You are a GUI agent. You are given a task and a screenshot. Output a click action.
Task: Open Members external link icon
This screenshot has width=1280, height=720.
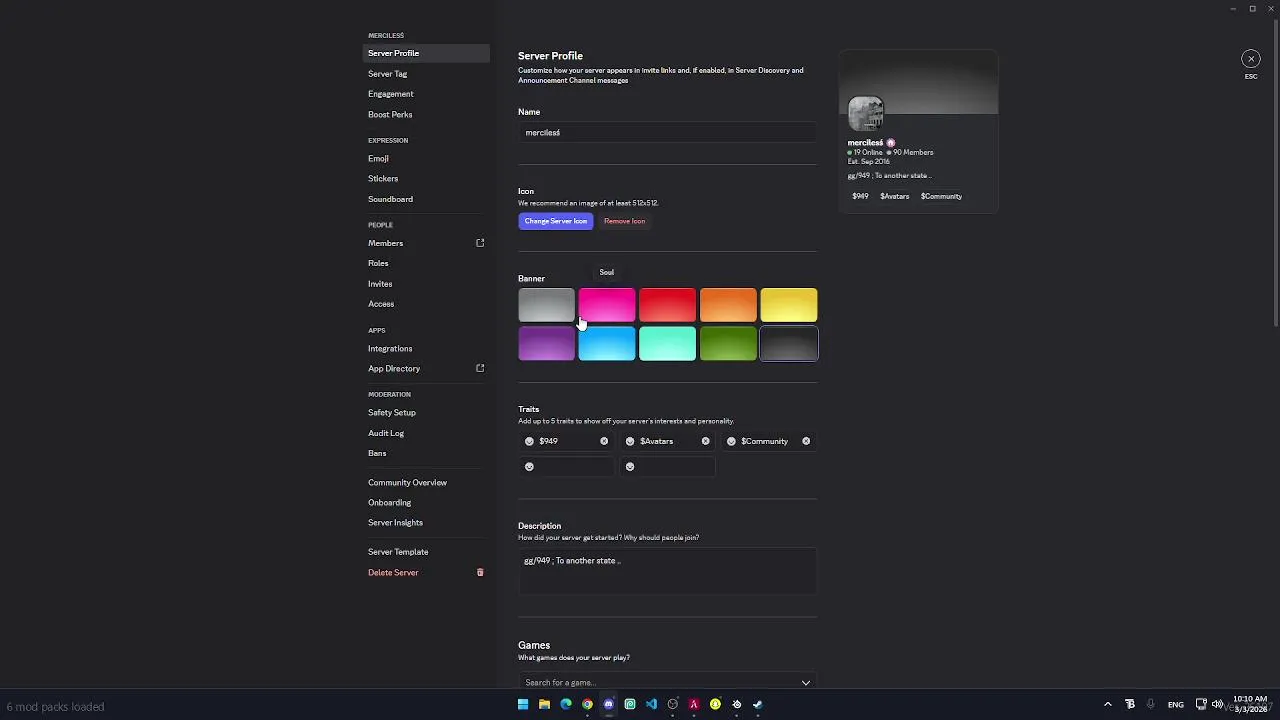[x=480, y=243]
